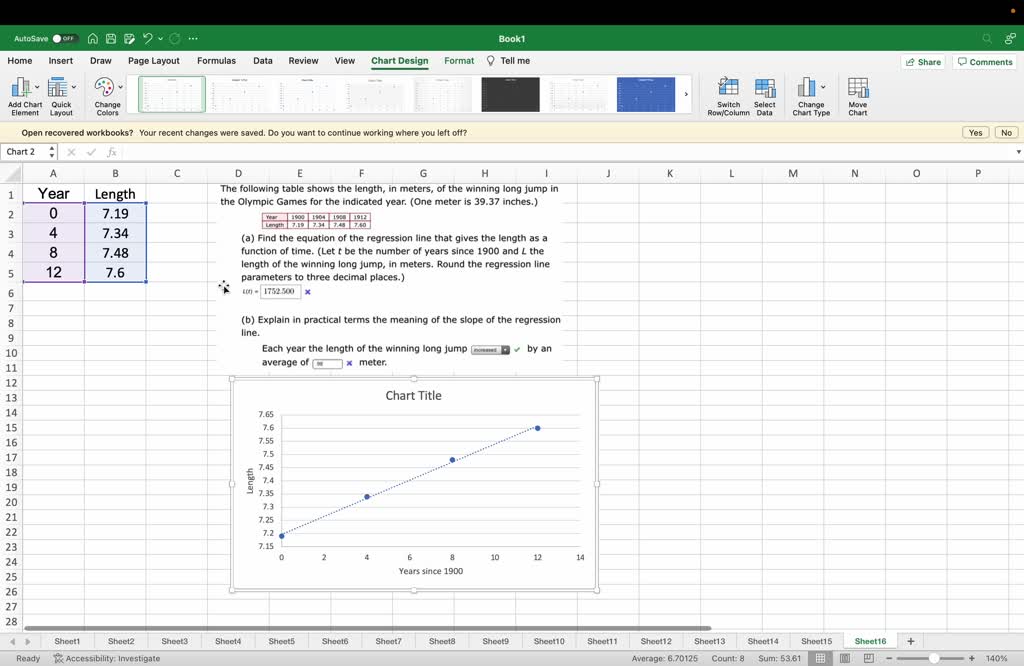Click the zoom in plus icon
This screenshot has width=1024, height=666.
click(x=971, y=658)
